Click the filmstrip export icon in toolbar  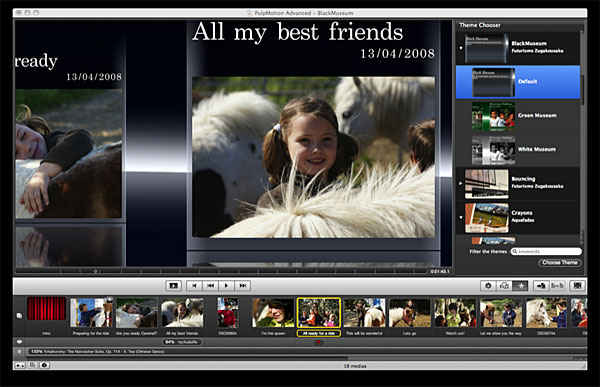click(x=578, y=286)
